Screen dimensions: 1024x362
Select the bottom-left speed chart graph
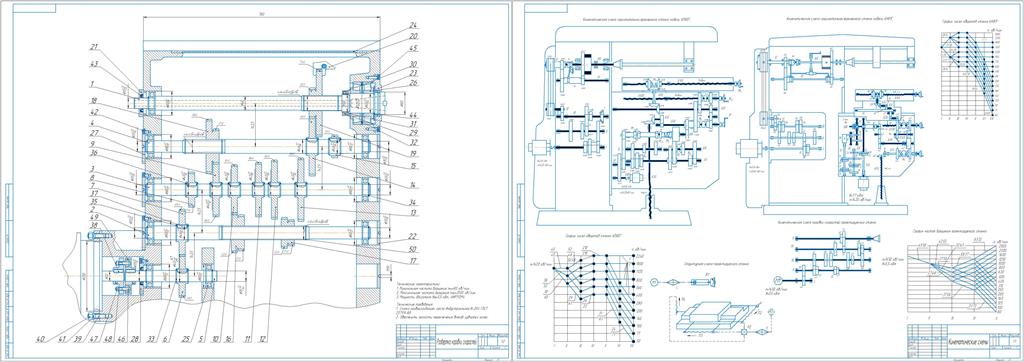(594, 293)
